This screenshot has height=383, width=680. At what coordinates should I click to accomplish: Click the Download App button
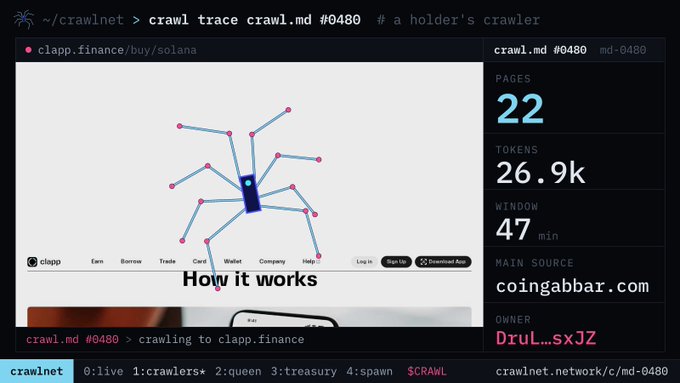443,262
